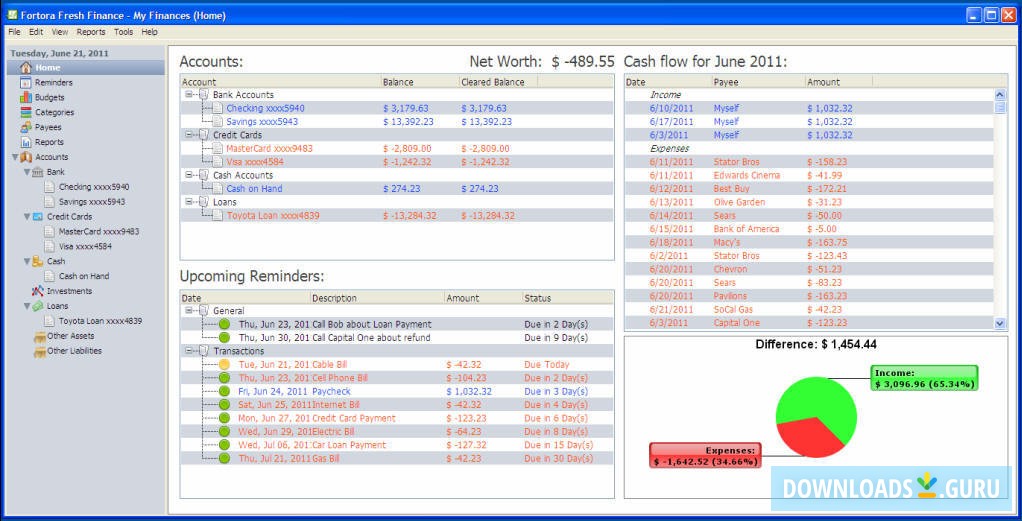Click the Other Assets icon

(39, 336)
